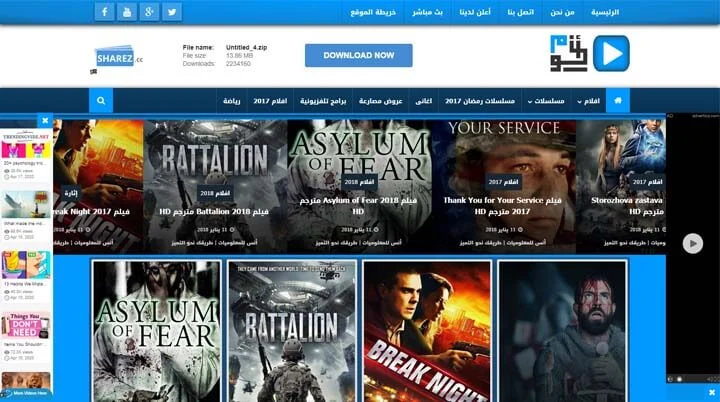
Task: Open افلام 2017 menu item
Action: coord(270,101)
